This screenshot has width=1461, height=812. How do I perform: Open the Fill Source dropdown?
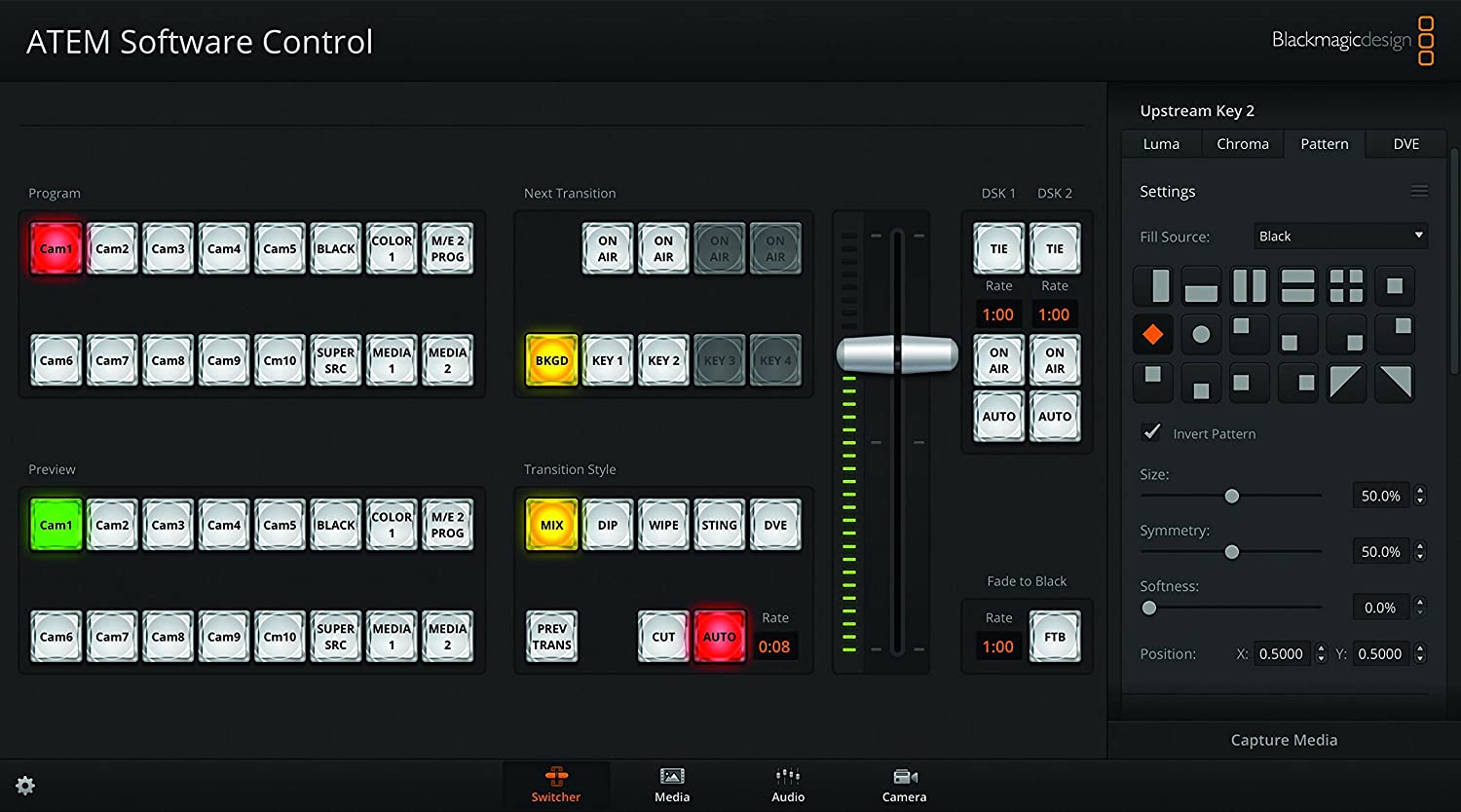1340,236
